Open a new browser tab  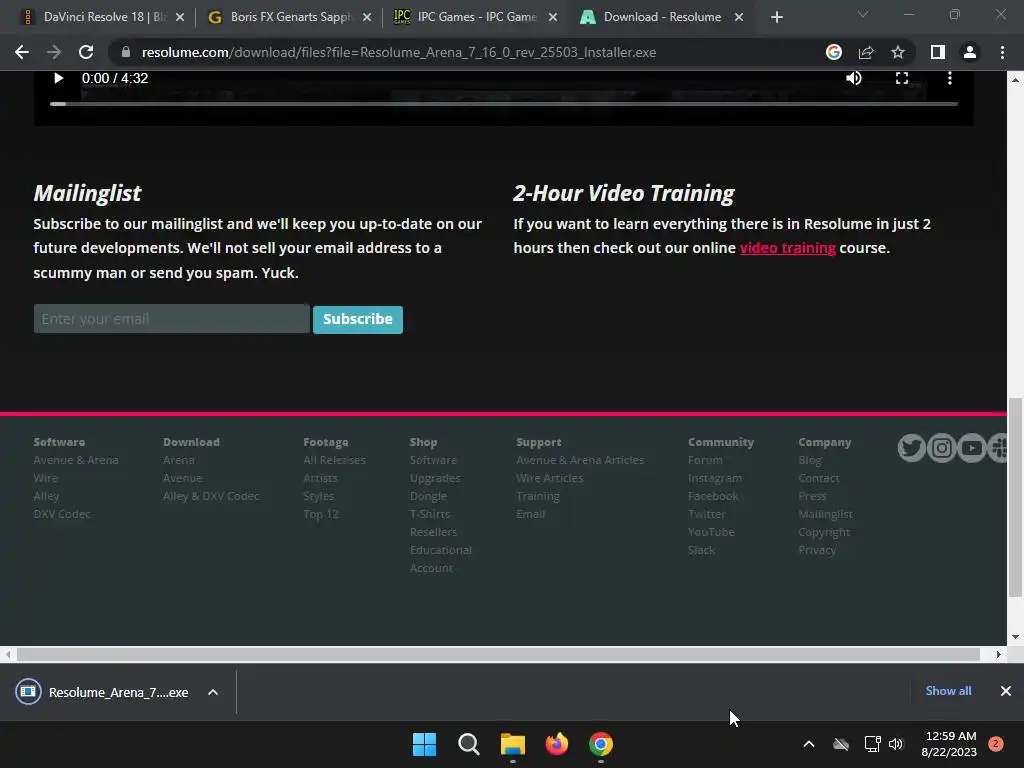tap(776, 17)
